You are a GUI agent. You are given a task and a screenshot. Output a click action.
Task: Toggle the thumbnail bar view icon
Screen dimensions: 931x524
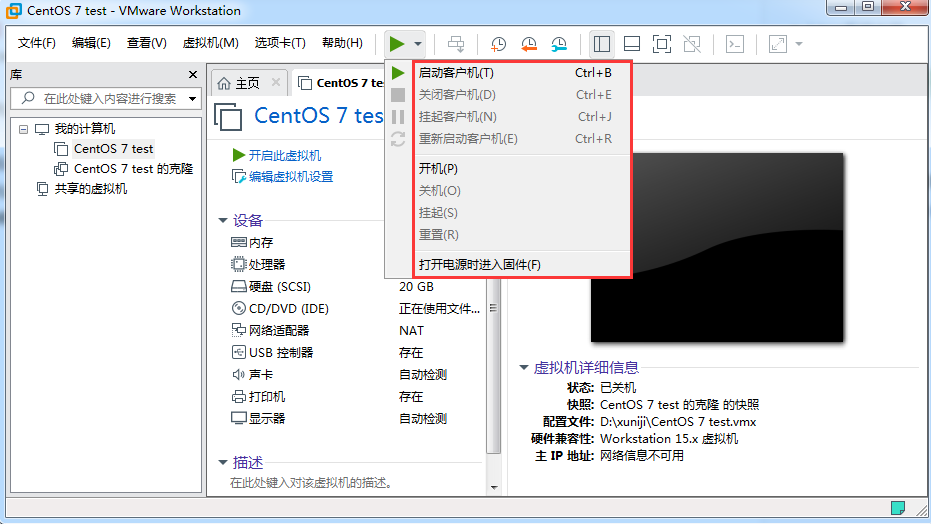tap(632, 44)
